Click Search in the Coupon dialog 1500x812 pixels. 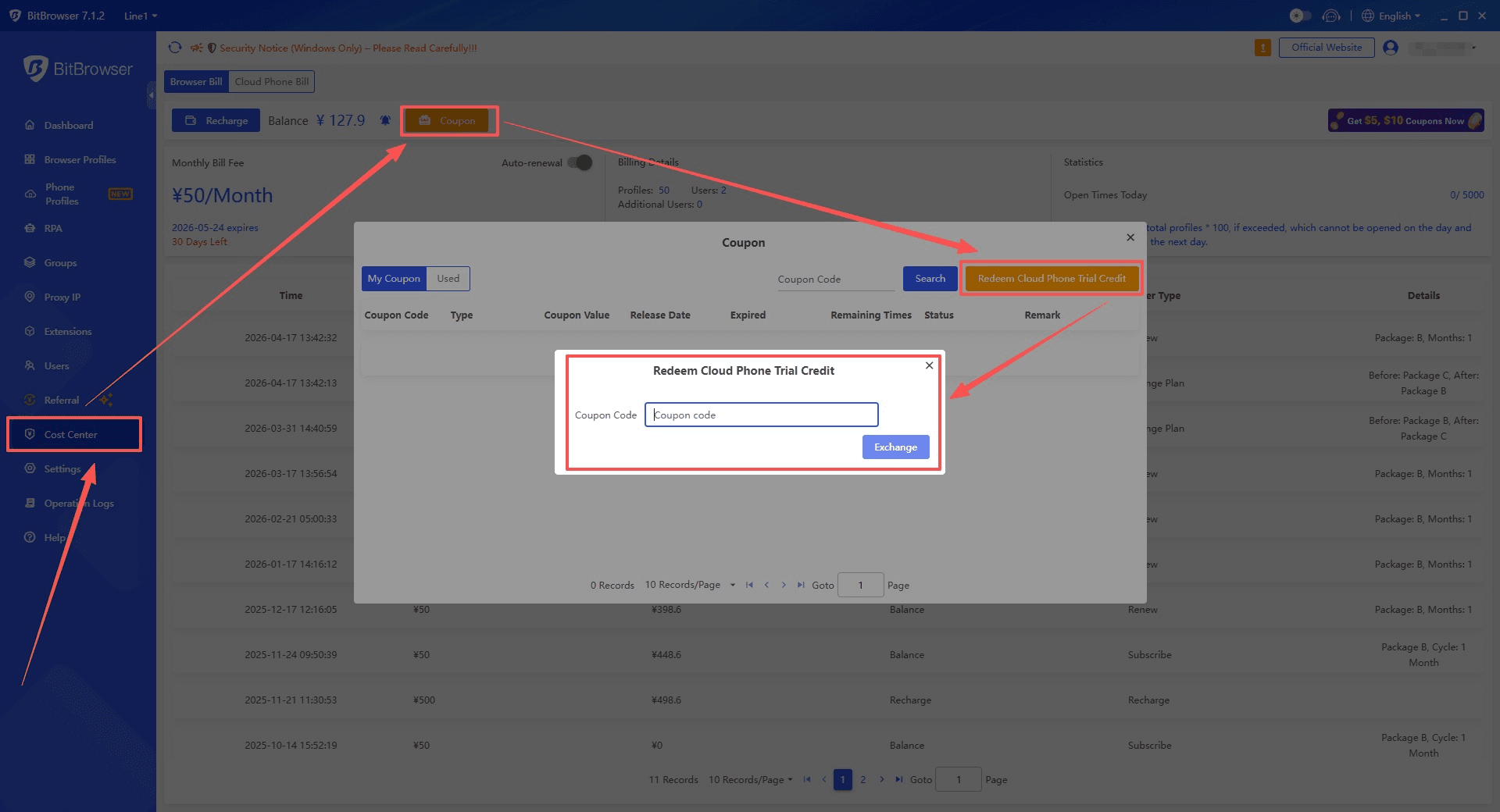coord(930,279)
